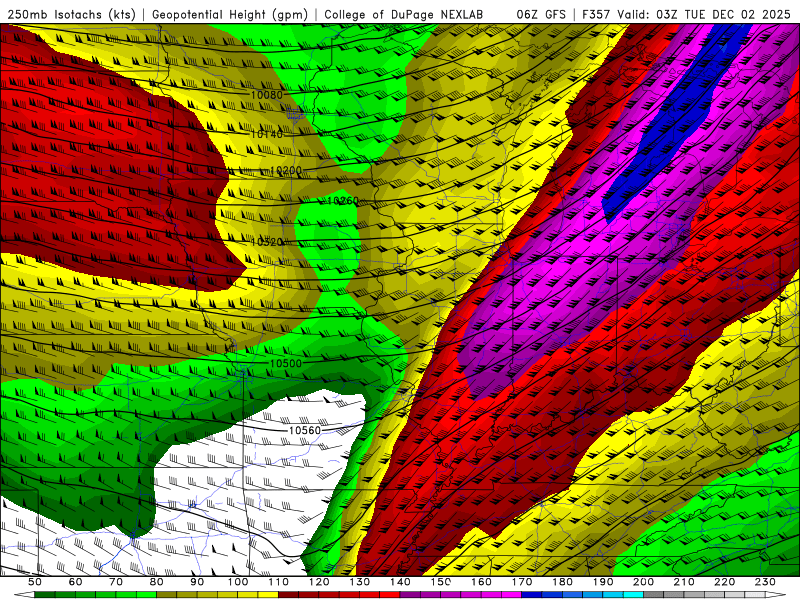Click the 50 value on the legend scale
Viewport: 800px width, 600px height.
[35, 582]
